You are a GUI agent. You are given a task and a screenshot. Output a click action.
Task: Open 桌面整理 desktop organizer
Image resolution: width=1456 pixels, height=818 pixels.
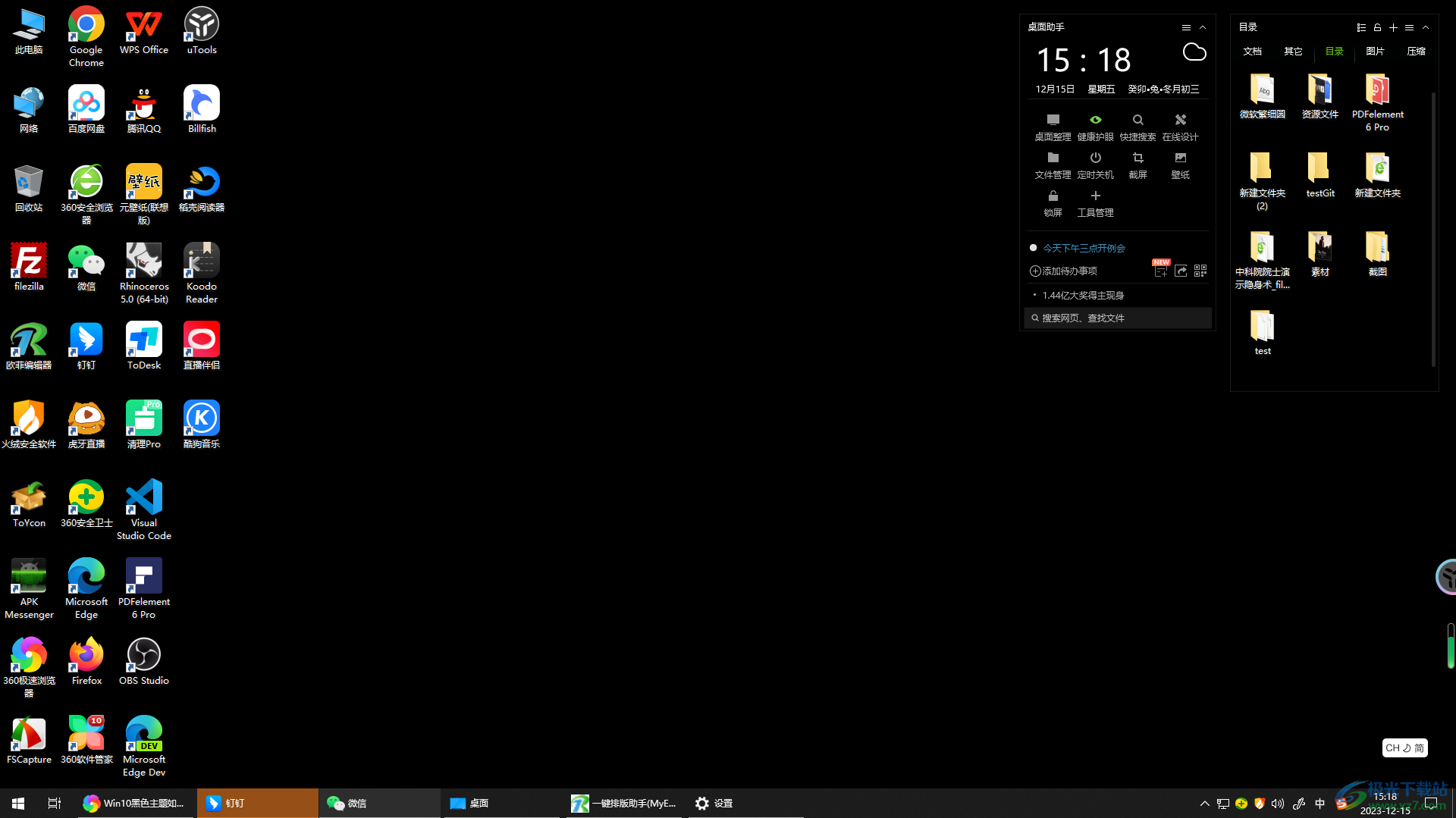click(x=1053, y=126)
